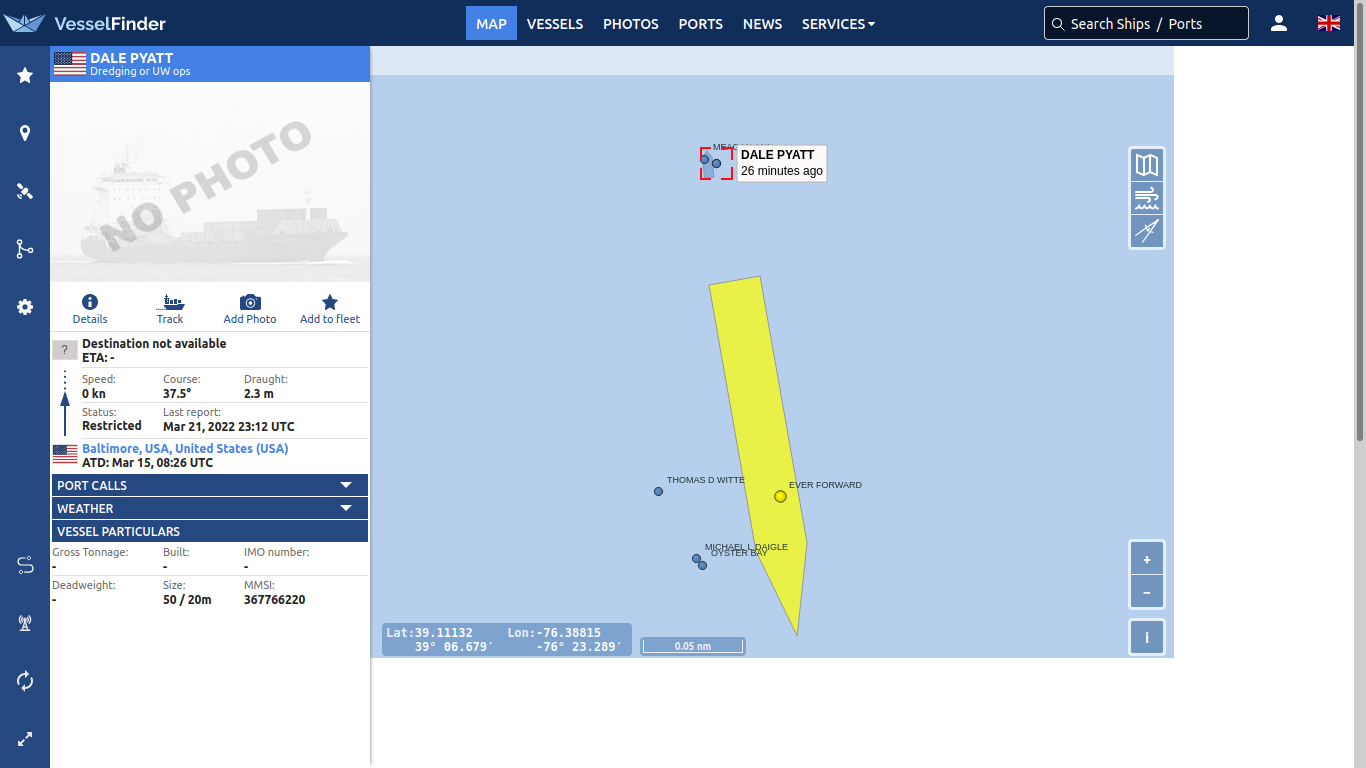Change language via UK flag
The width and height of the screenshot is (1366, 768).
coord(1329,23)
